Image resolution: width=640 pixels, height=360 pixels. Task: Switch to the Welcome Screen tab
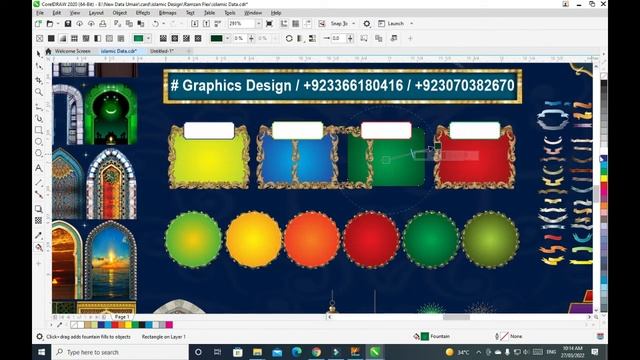(73, 51)
